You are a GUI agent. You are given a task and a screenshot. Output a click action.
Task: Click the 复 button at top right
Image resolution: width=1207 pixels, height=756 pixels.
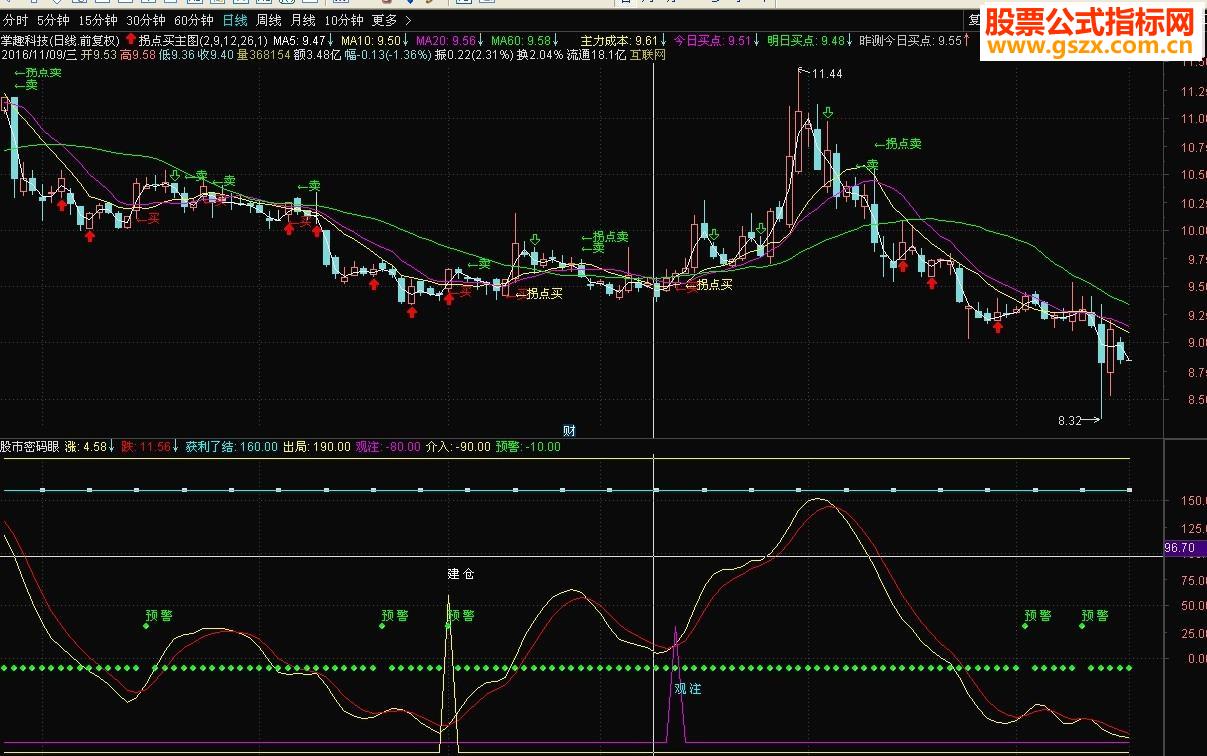coord(974,20)
